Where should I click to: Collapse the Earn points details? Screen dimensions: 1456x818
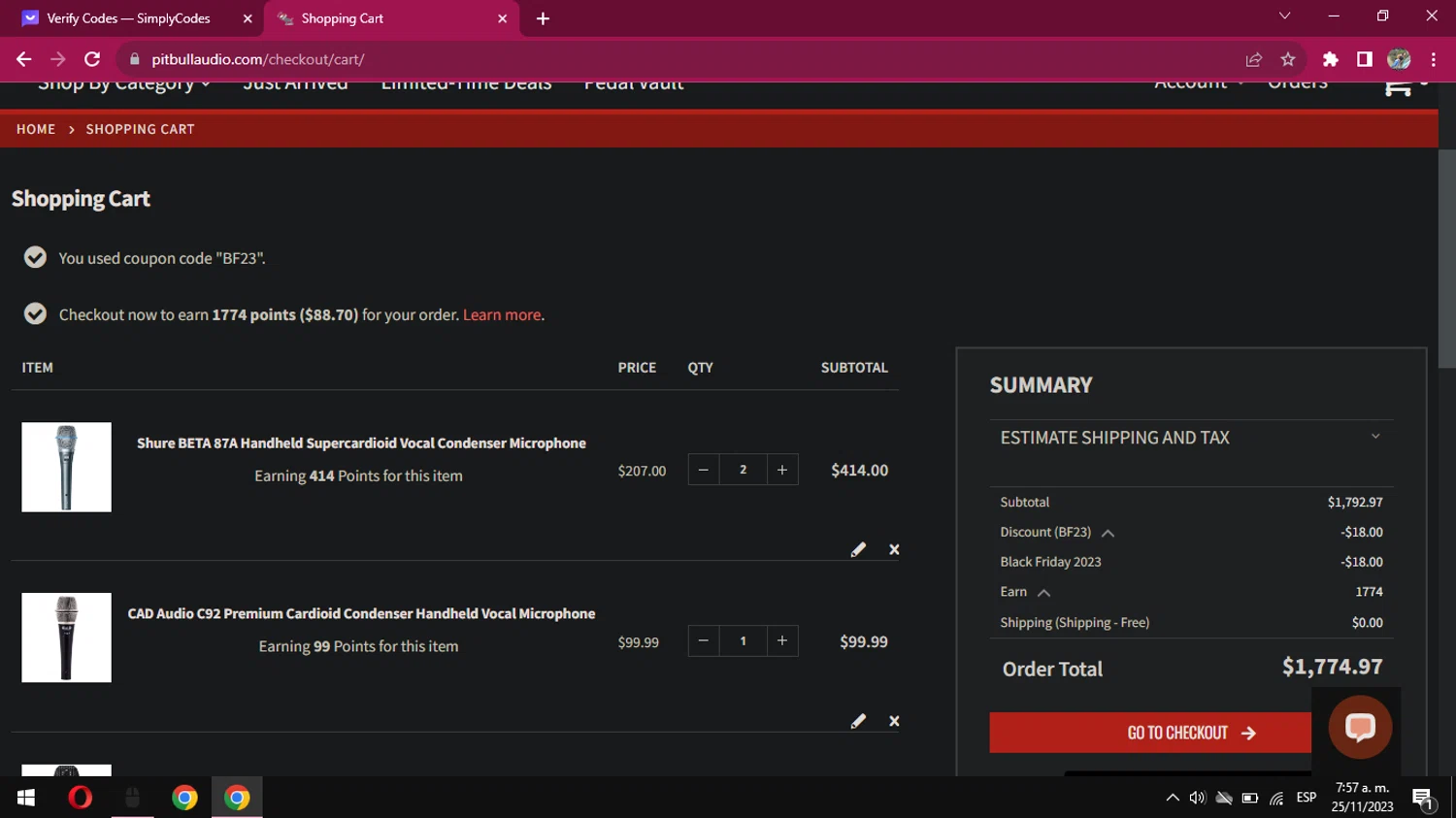pos(1044,593)
